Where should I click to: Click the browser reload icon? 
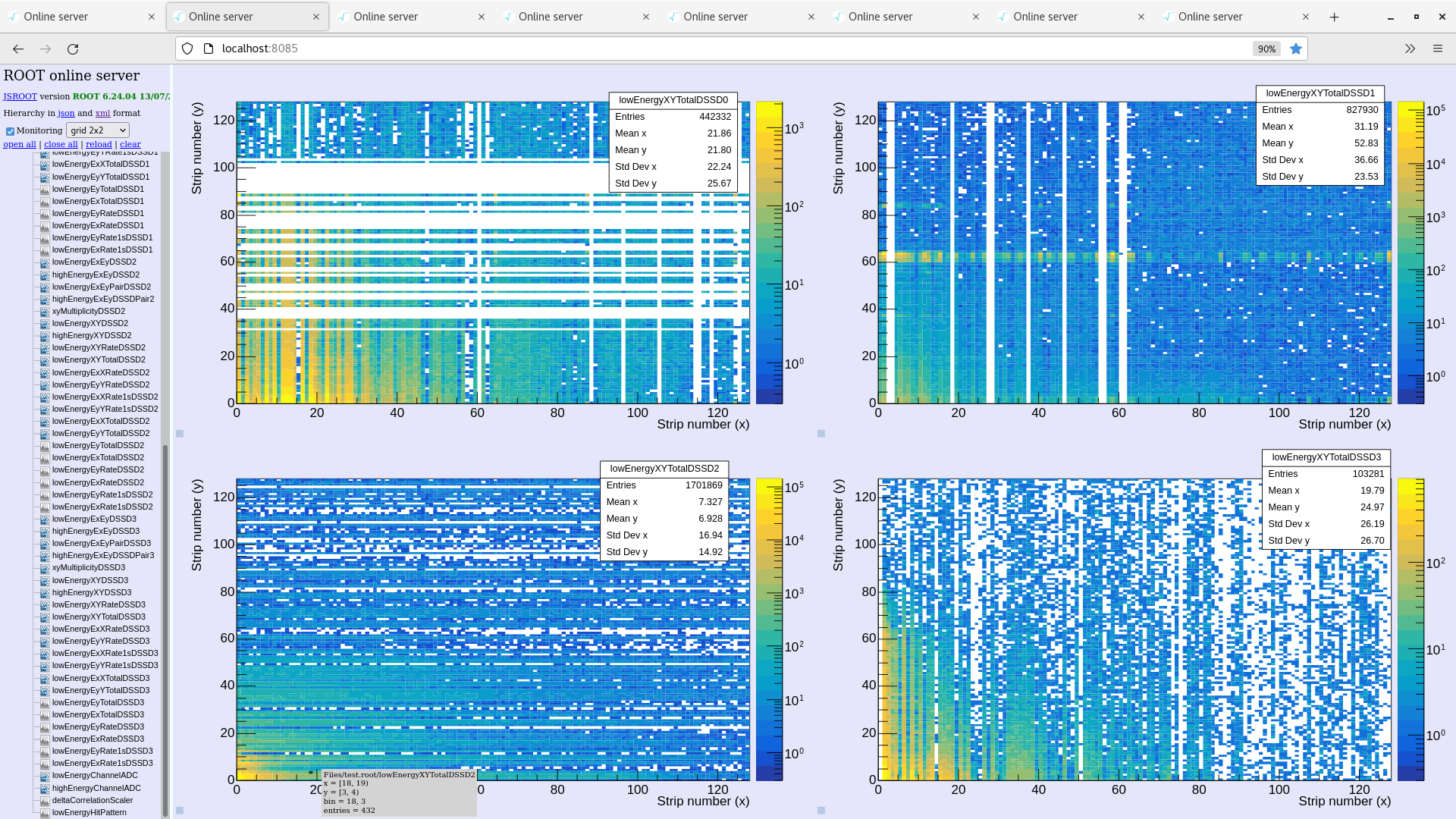pos(73,49)
